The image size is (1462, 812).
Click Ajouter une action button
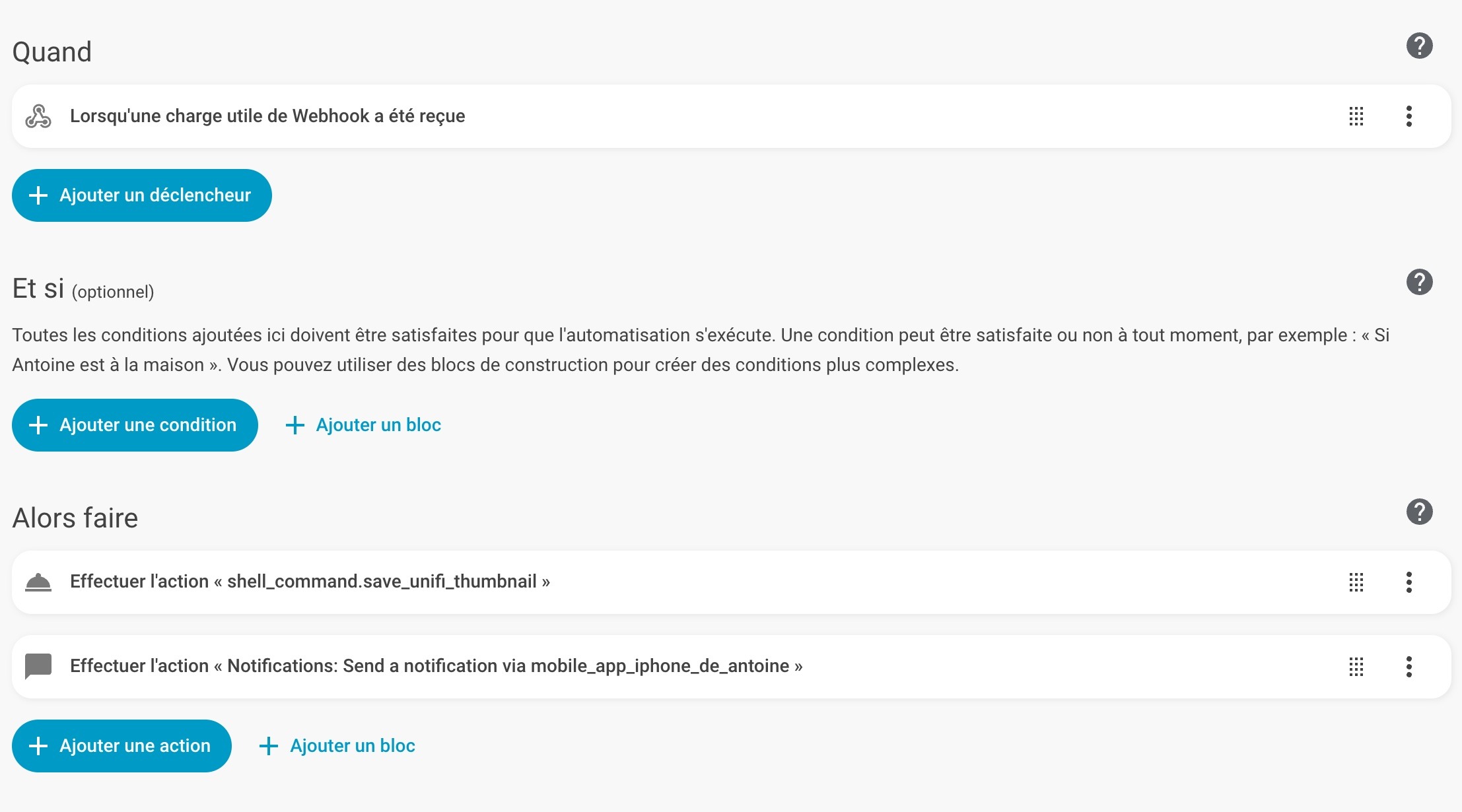click(x=122, y=746)
